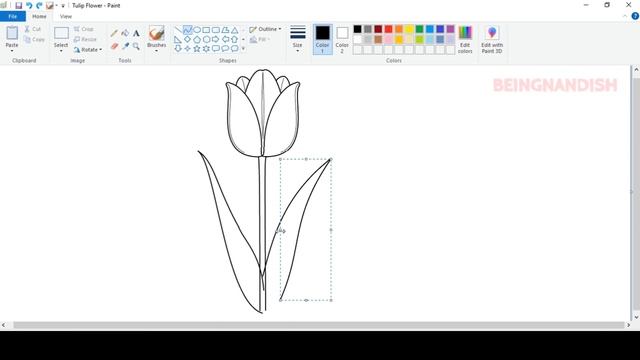Viewport: 640px width, 360px height.
Task: Activate the Color 2 background box
Action: coord(342,39)
